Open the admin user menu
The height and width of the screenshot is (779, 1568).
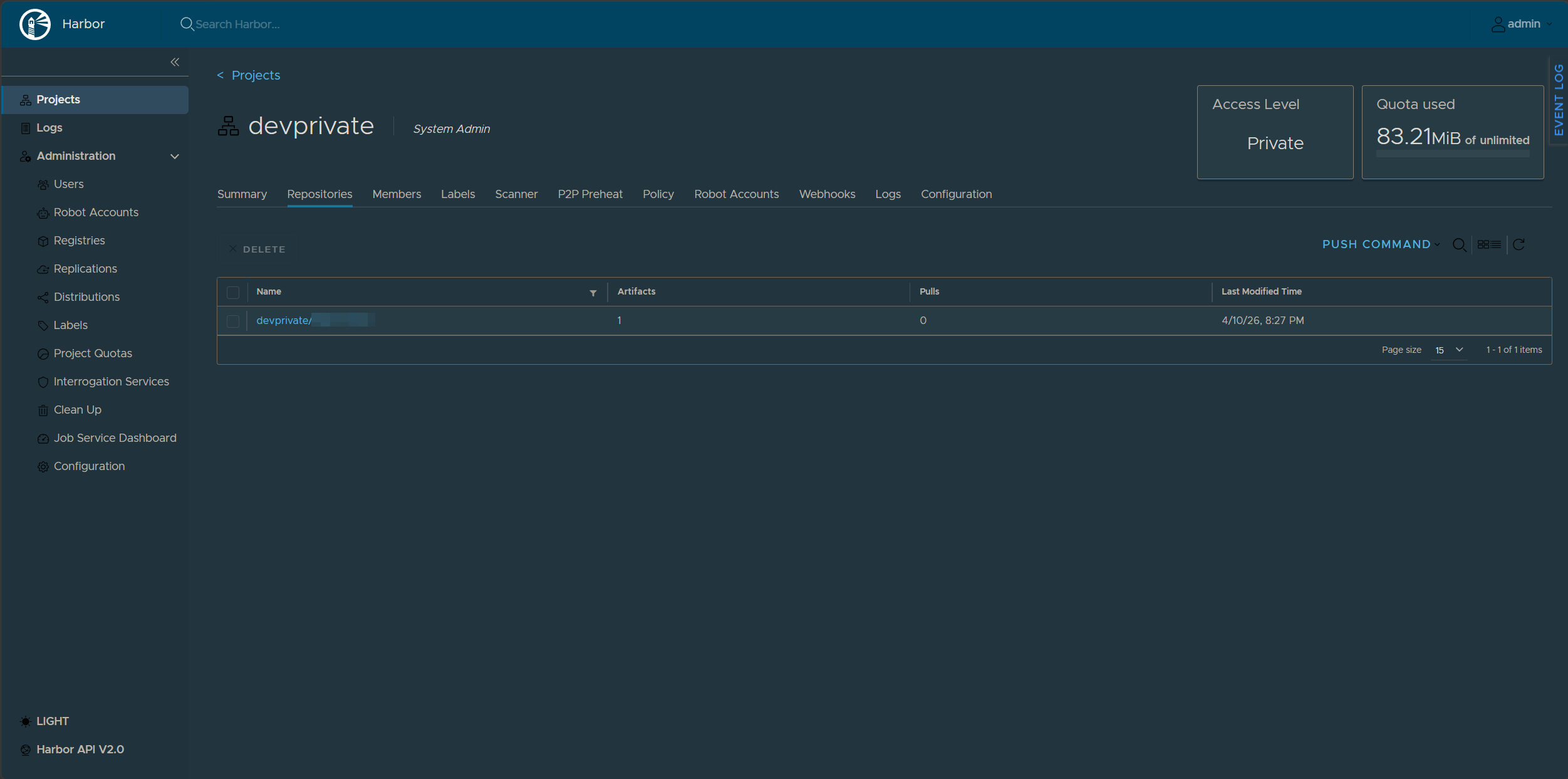coord(1522,24)
